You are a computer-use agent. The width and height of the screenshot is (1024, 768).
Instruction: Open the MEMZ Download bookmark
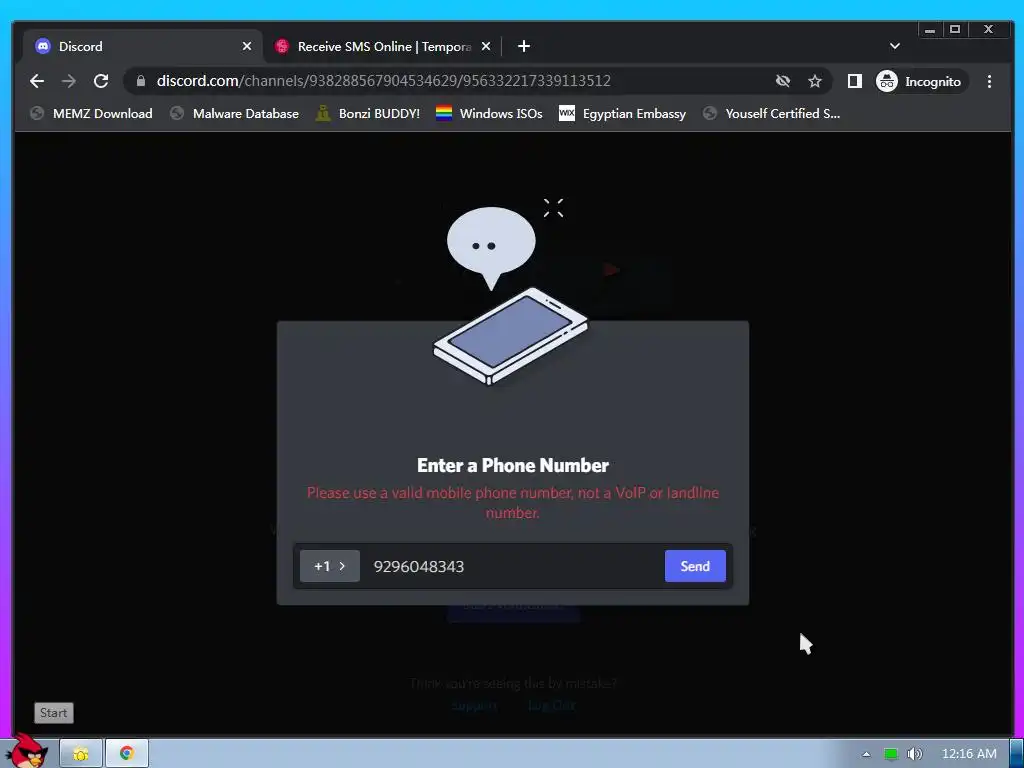click(91, 114)
